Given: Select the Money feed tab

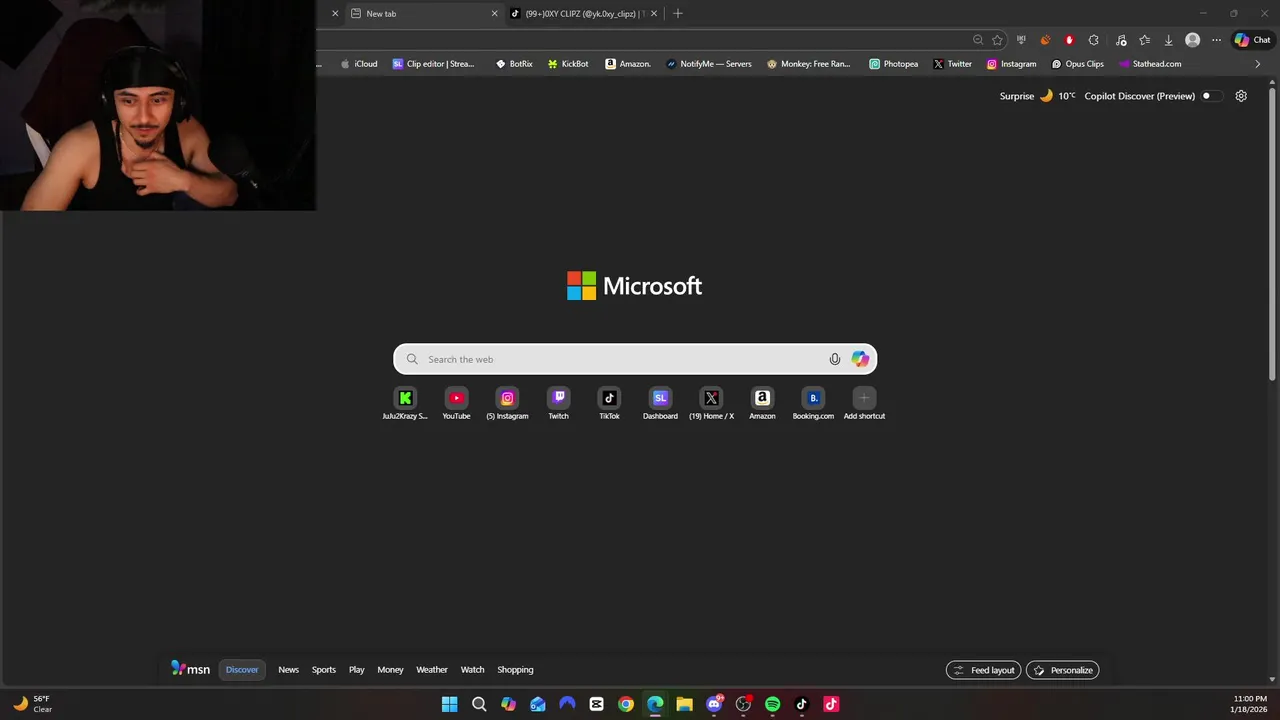Looking at the screenshot, I should click(390, 670).
